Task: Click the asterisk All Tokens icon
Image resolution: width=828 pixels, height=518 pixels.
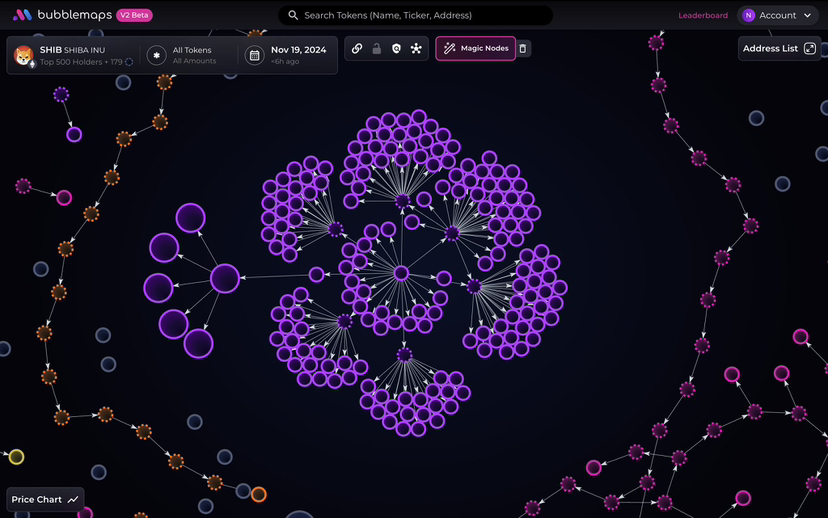Action: (x=156, y=55)
